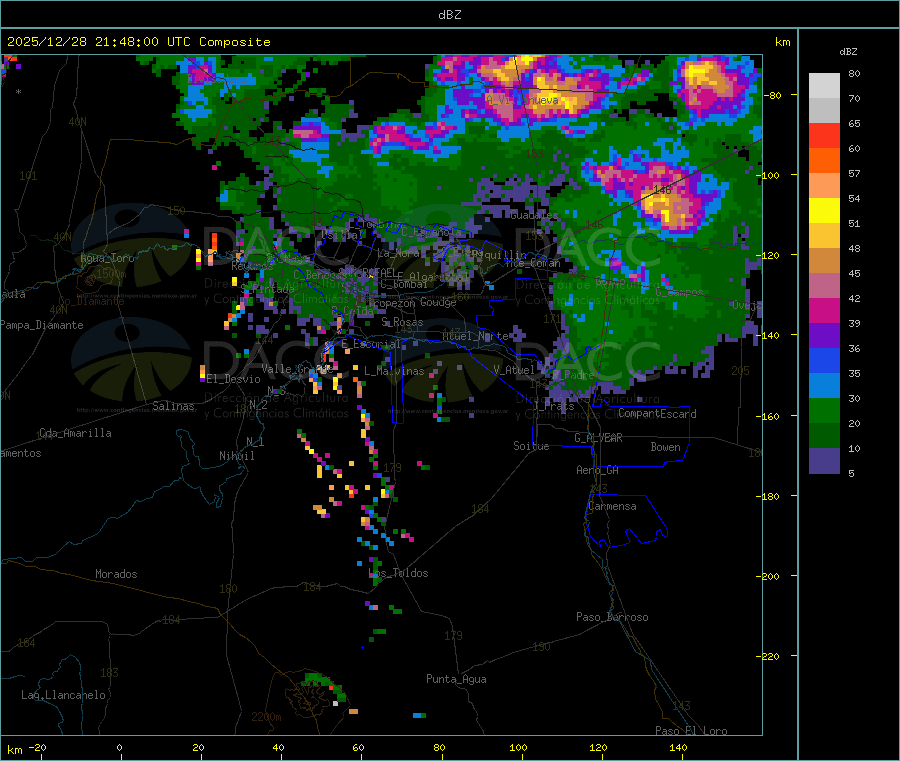The height and width of the screenshot is (761, 900).
Task: Click the 'km' label at bottom-left axis
Action: (14, 750)
